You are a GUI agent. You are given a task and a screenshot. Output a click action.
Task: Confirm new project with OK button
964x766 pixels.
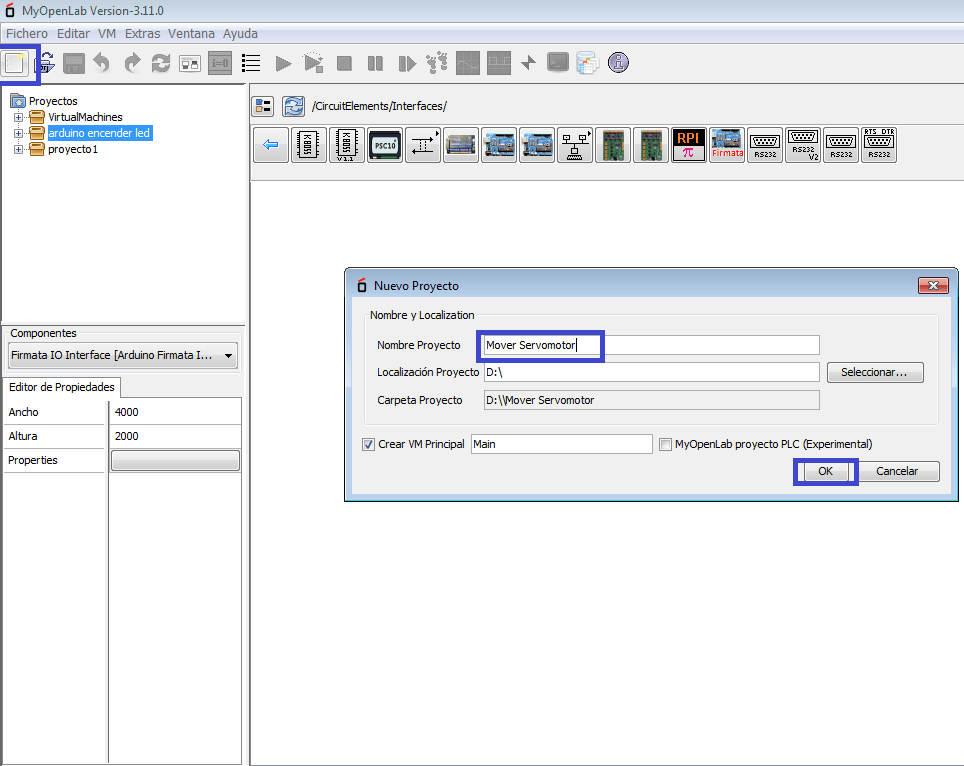[x=825, y=472]
